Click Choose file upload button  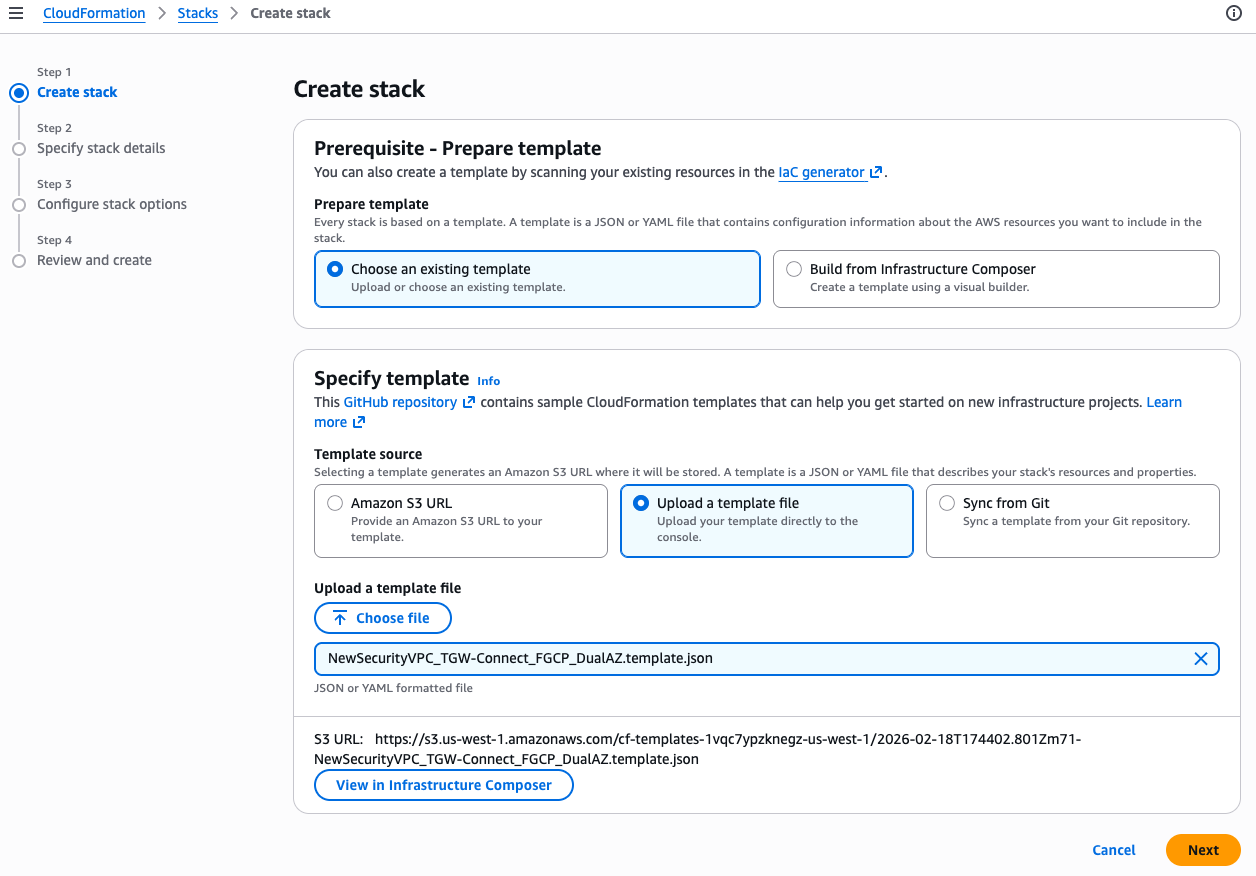[x=382, y=618]
